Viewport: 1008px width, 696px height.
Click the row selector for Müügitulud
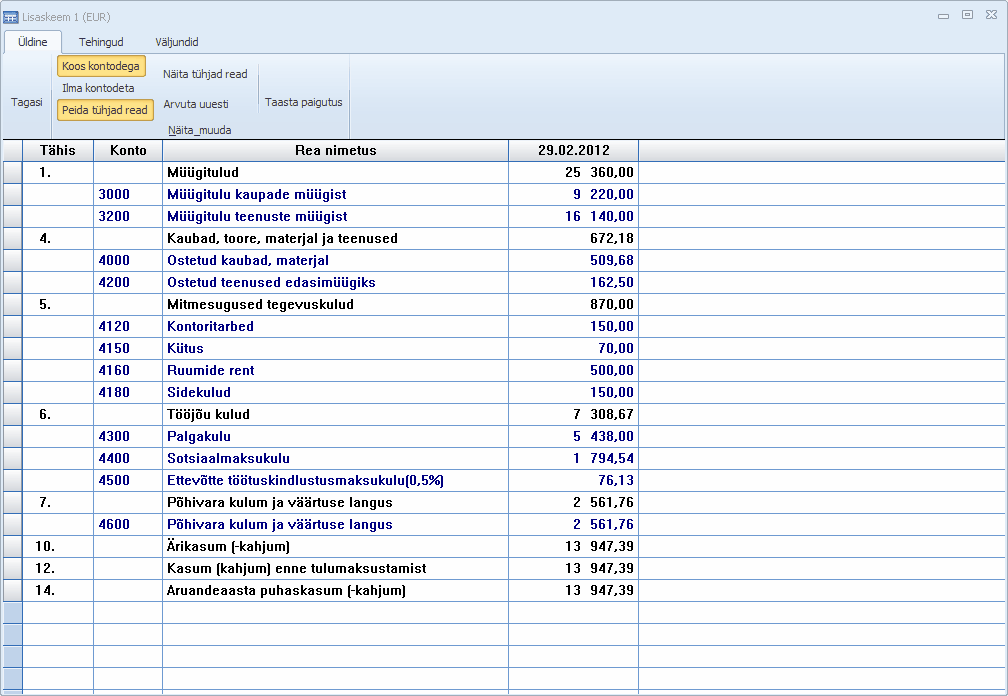[13, 172]
